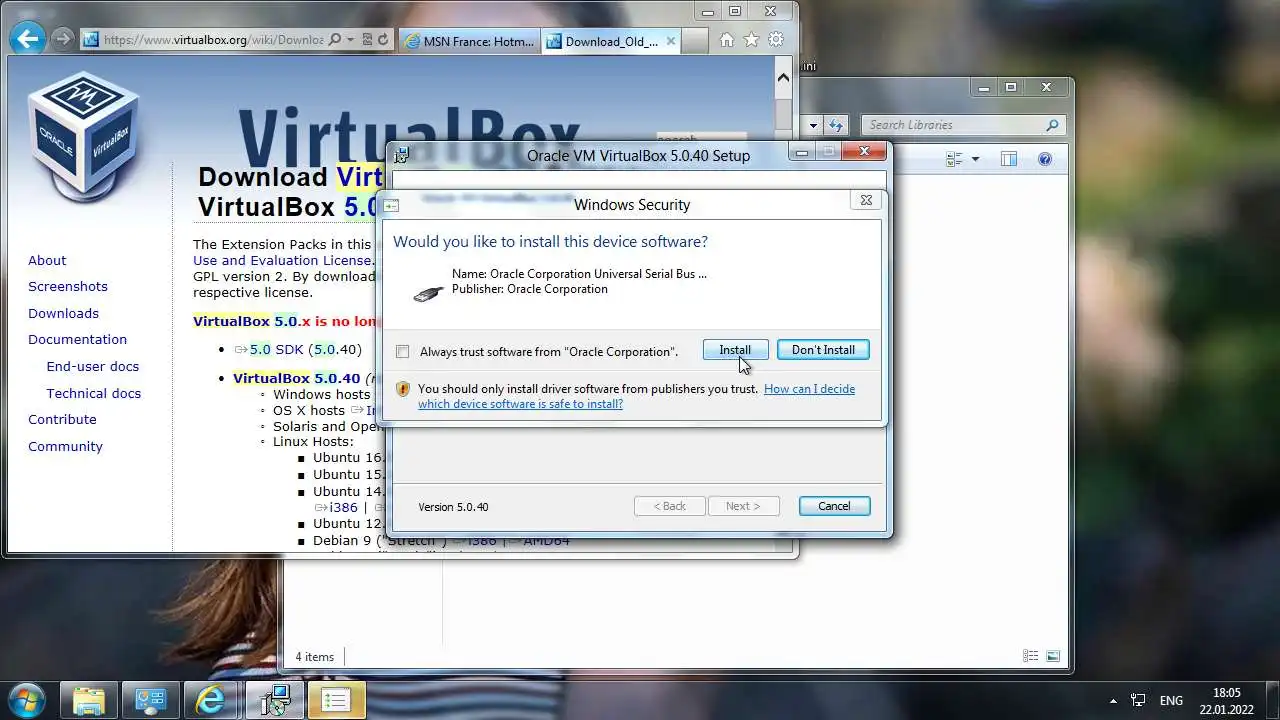Open the Documentation sidebar link
The image size is (1280, 720).
coord(77,339)
